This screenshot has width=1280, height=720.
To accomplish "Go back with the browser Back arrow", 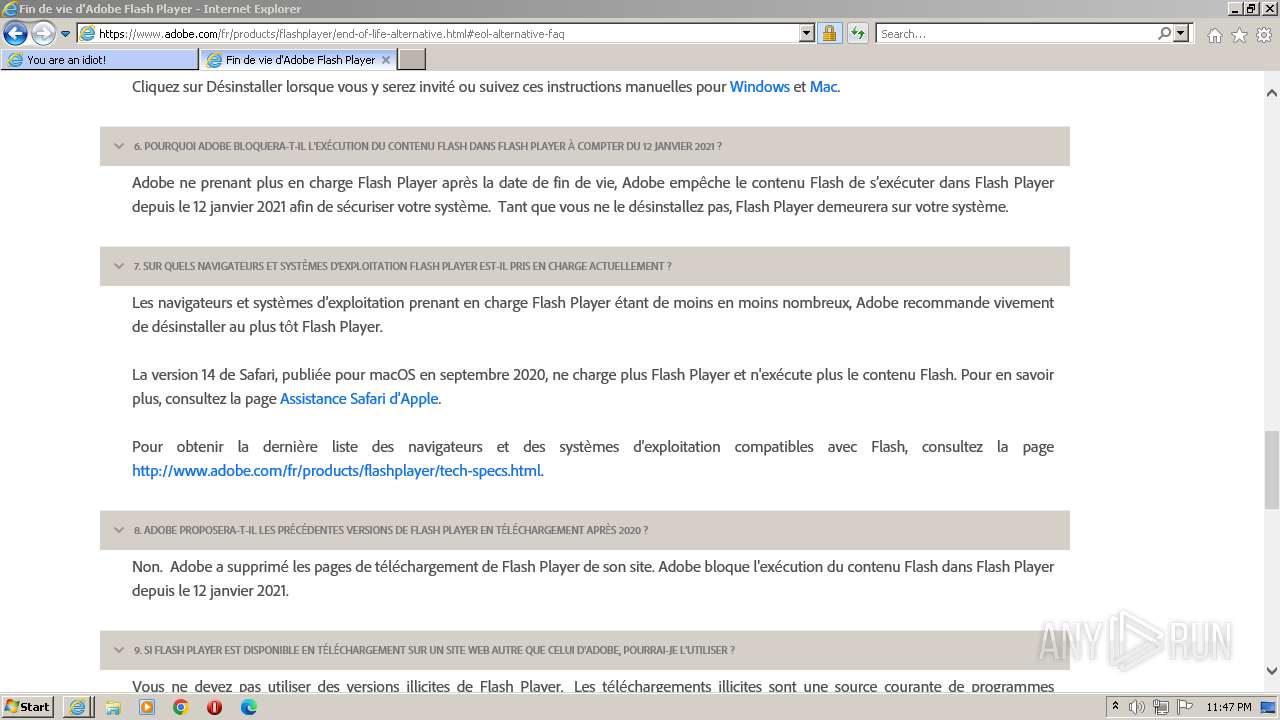I will point(15,33).
